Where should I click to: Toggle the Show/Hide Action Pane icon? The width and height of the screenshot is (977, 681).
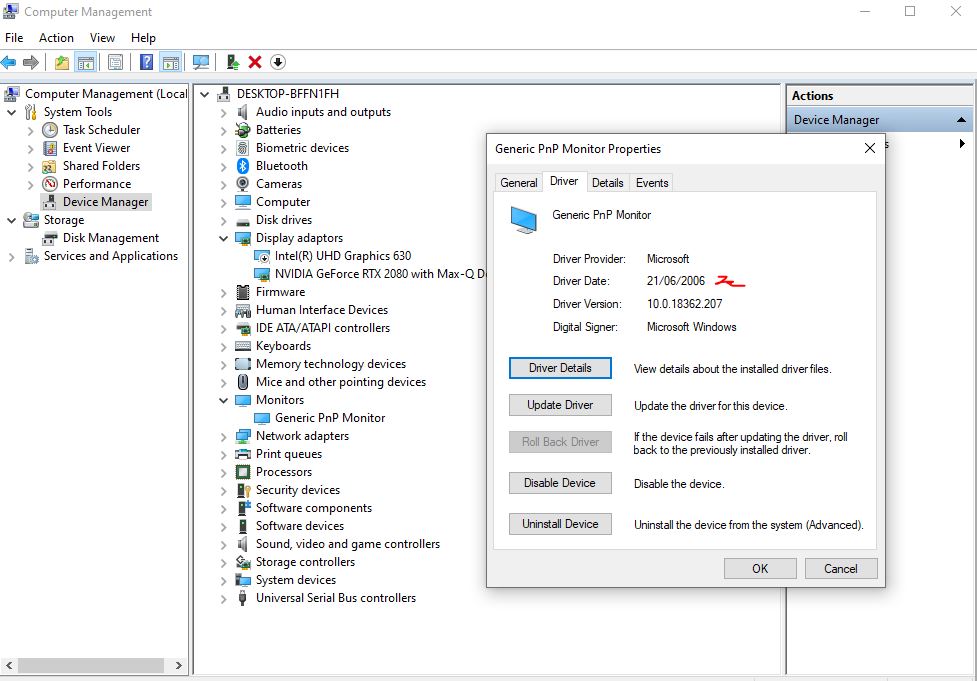tap(171, 62)
